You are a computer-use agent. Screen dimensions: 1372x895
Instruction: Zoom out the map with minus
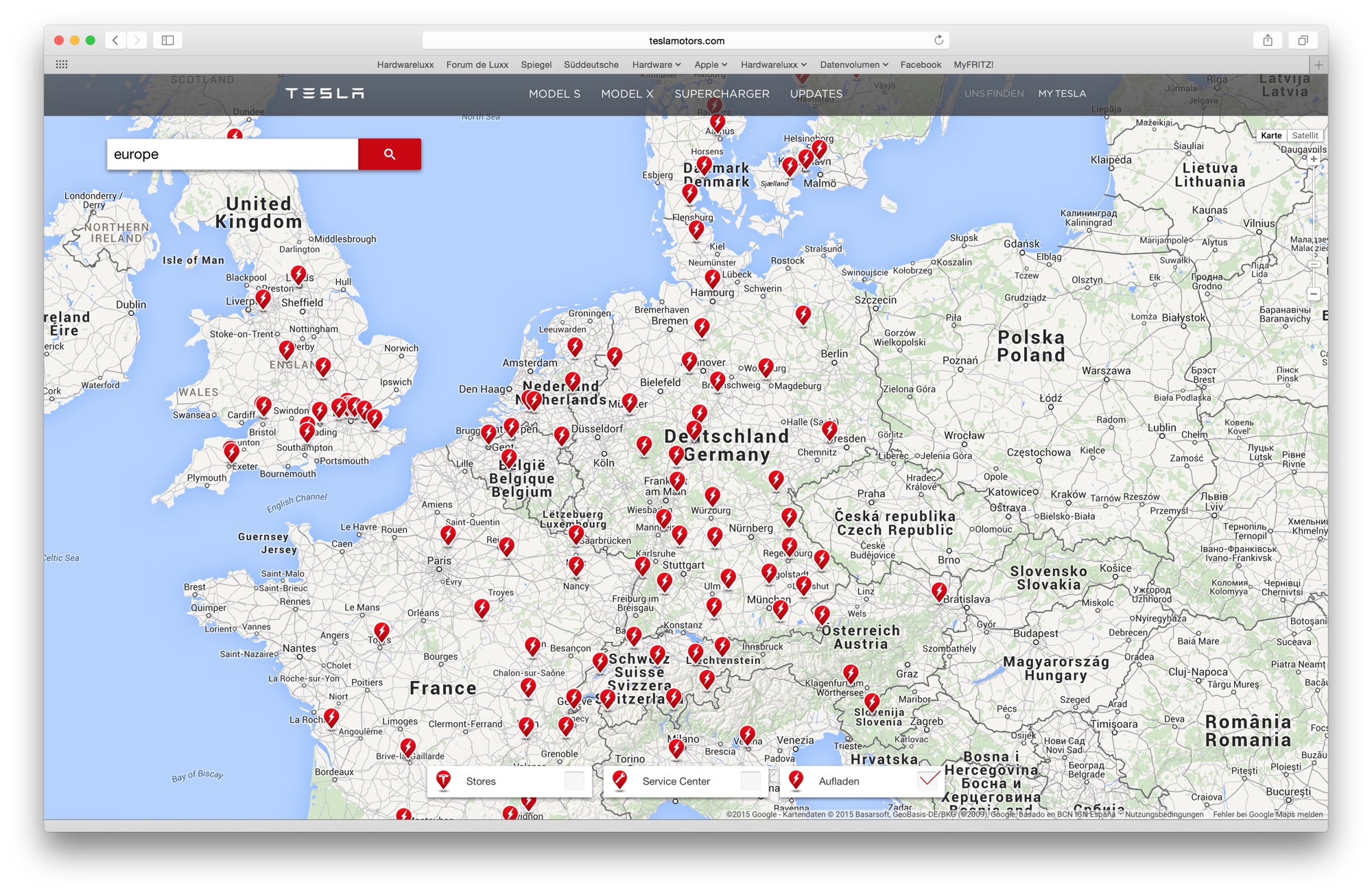[1314, 294]
